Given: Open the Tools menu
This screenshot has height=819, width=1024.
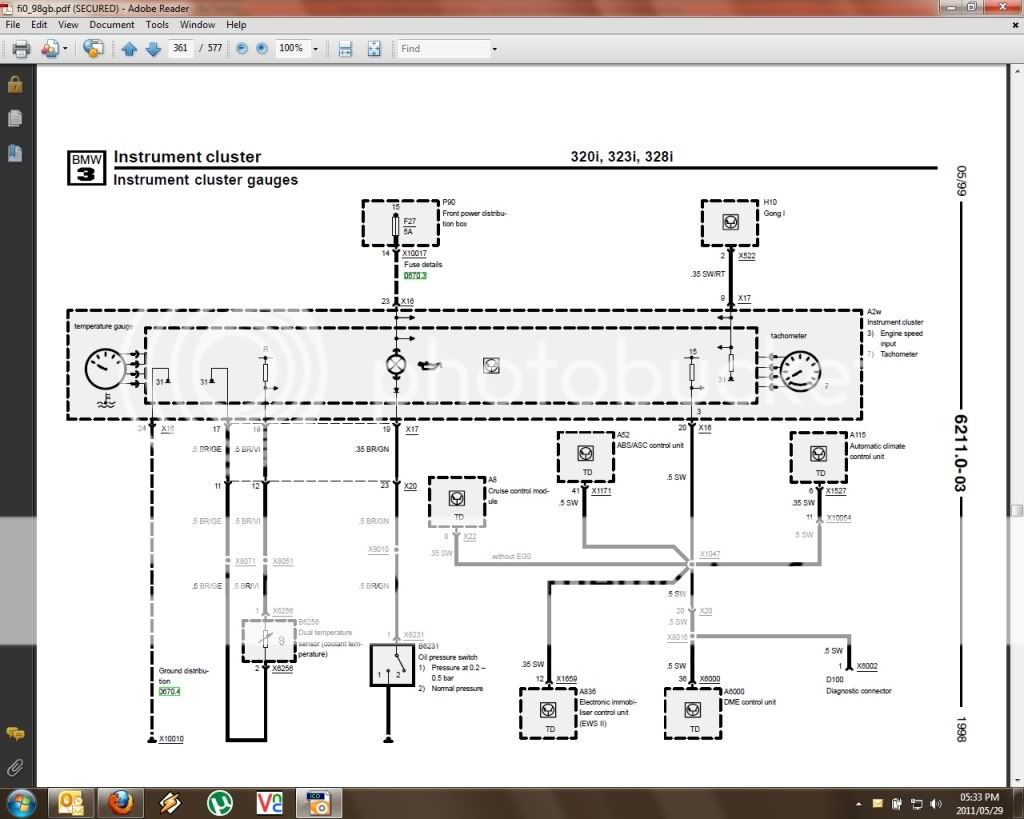Looking at the screenshot, I should tap(157, 24).
